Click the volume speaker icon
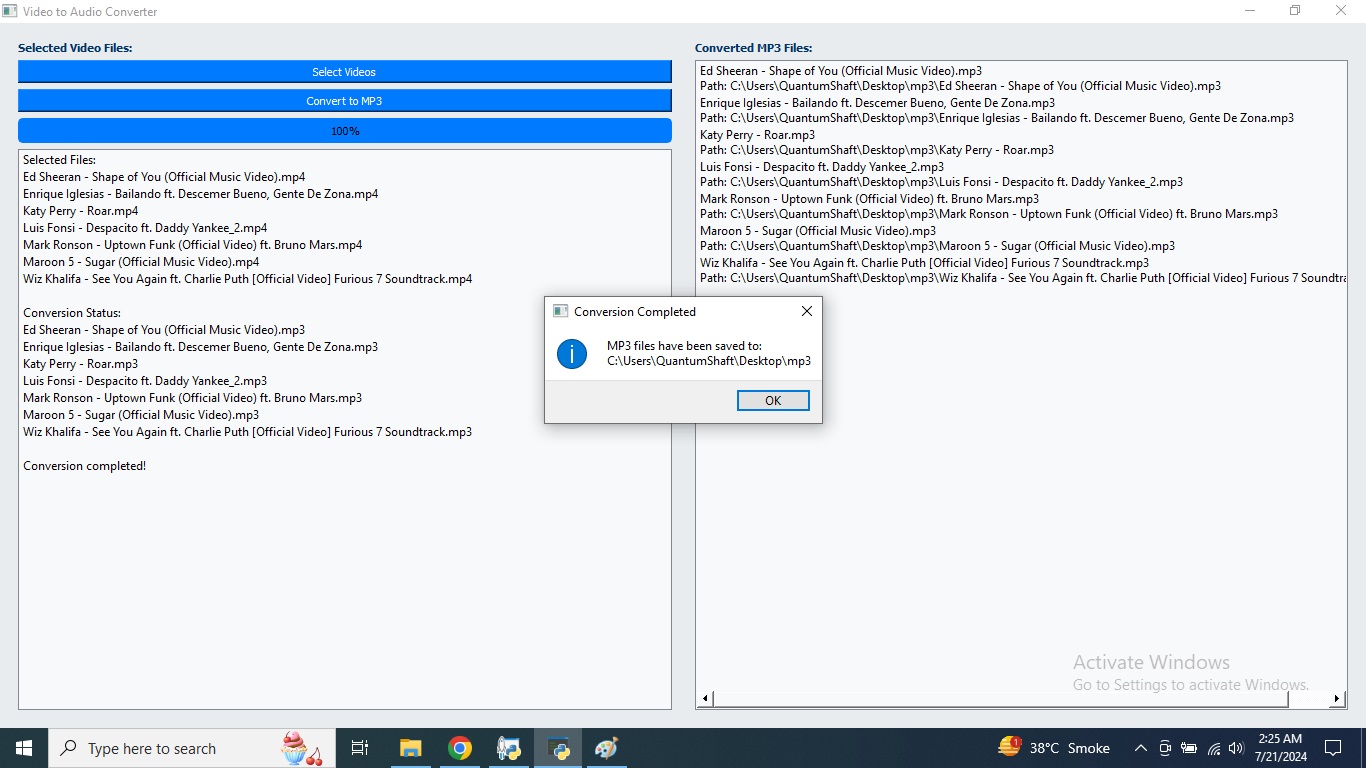The height and width of the screenshot is (768, 1366). pos(1236,748)
